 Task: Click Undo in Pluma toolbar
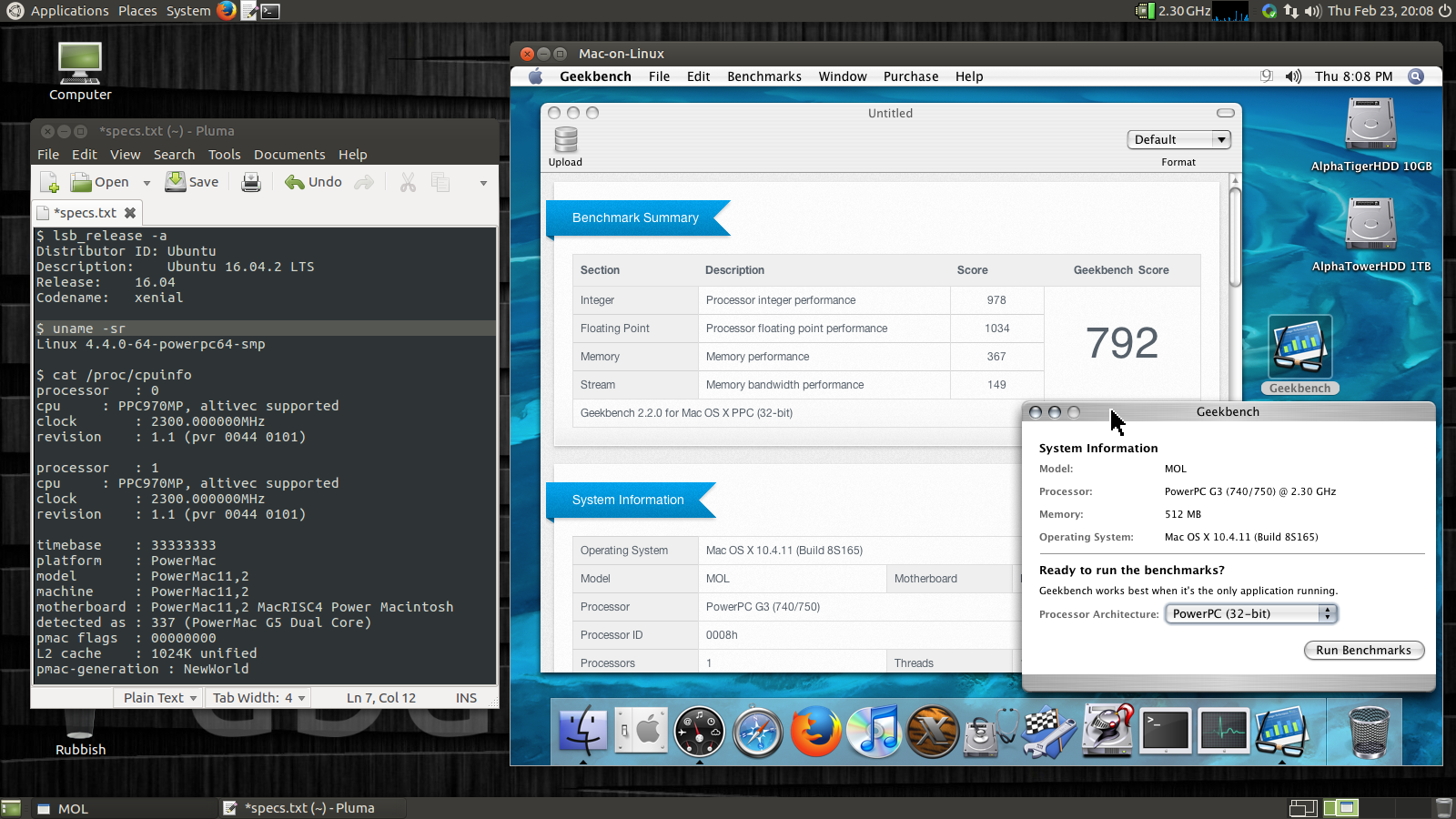pyautogui.click(x=314, y=182)
